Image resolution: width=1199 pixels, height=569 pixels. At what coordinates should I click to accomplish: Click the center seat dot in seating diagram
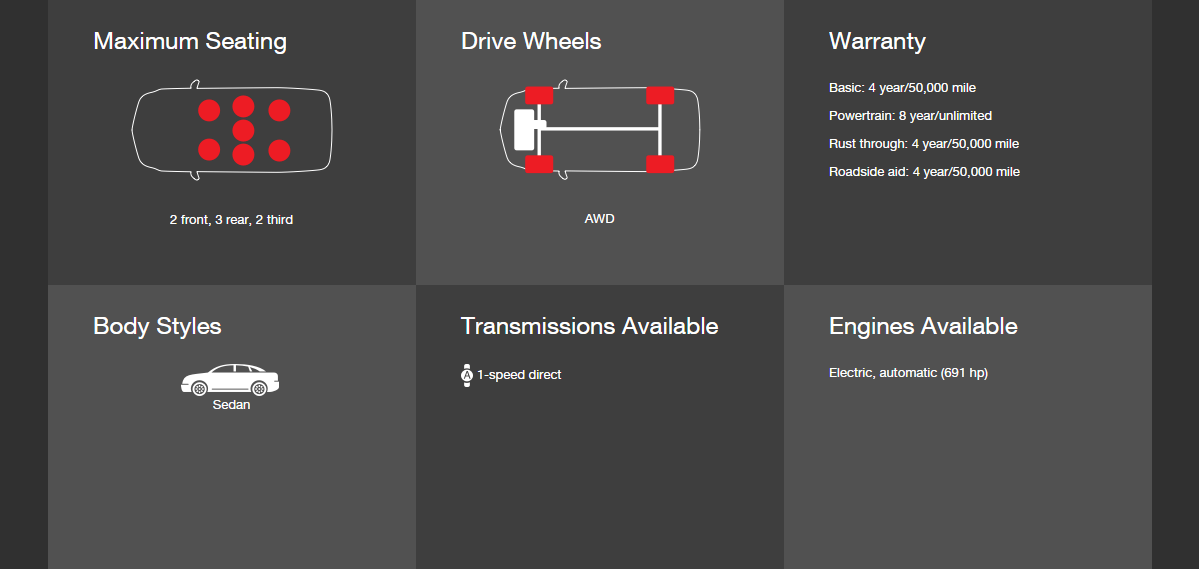(x=243, y=130)
